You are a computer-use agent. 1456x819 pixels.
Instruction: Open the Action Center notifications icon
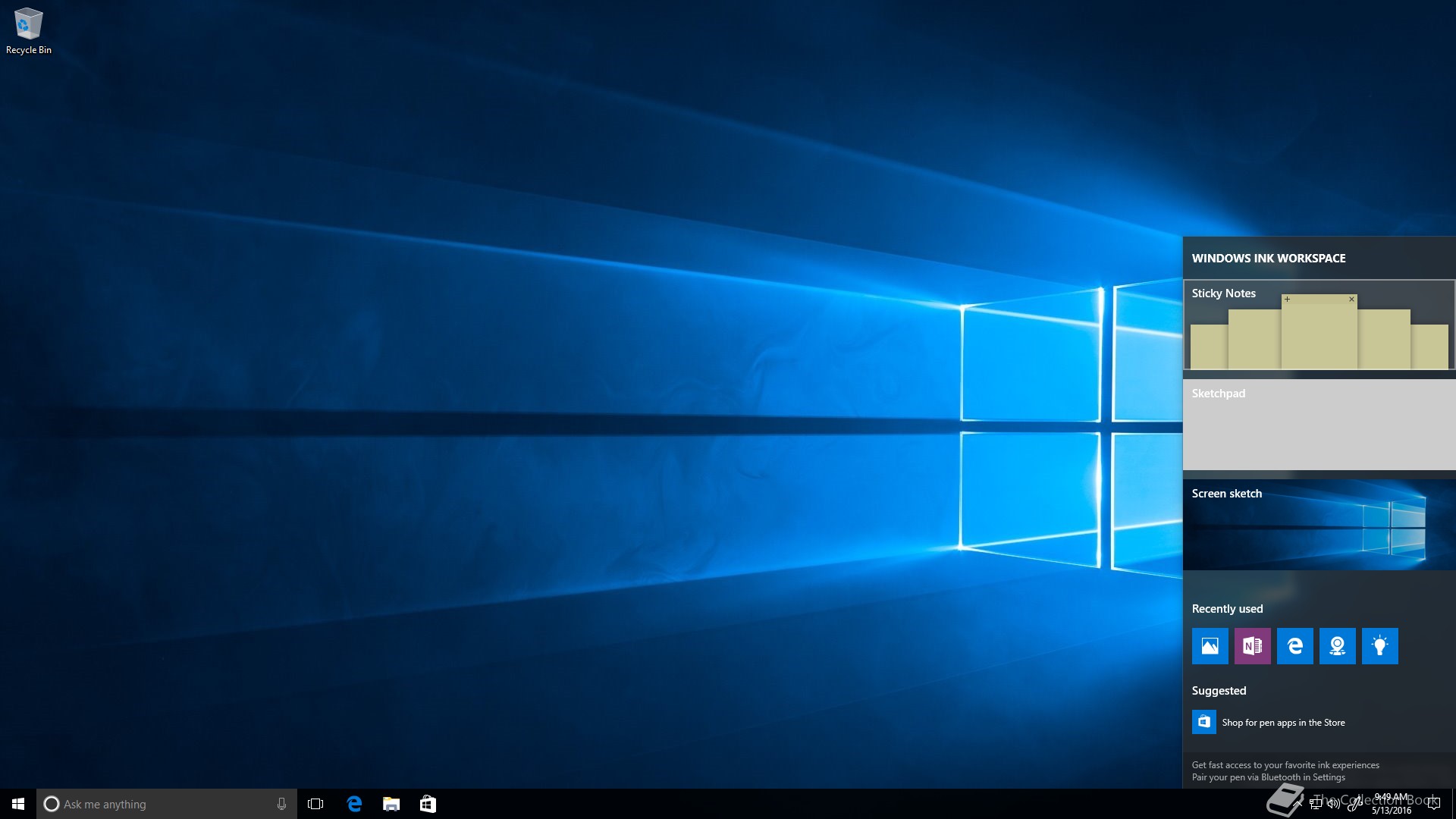click(1433, 804)
